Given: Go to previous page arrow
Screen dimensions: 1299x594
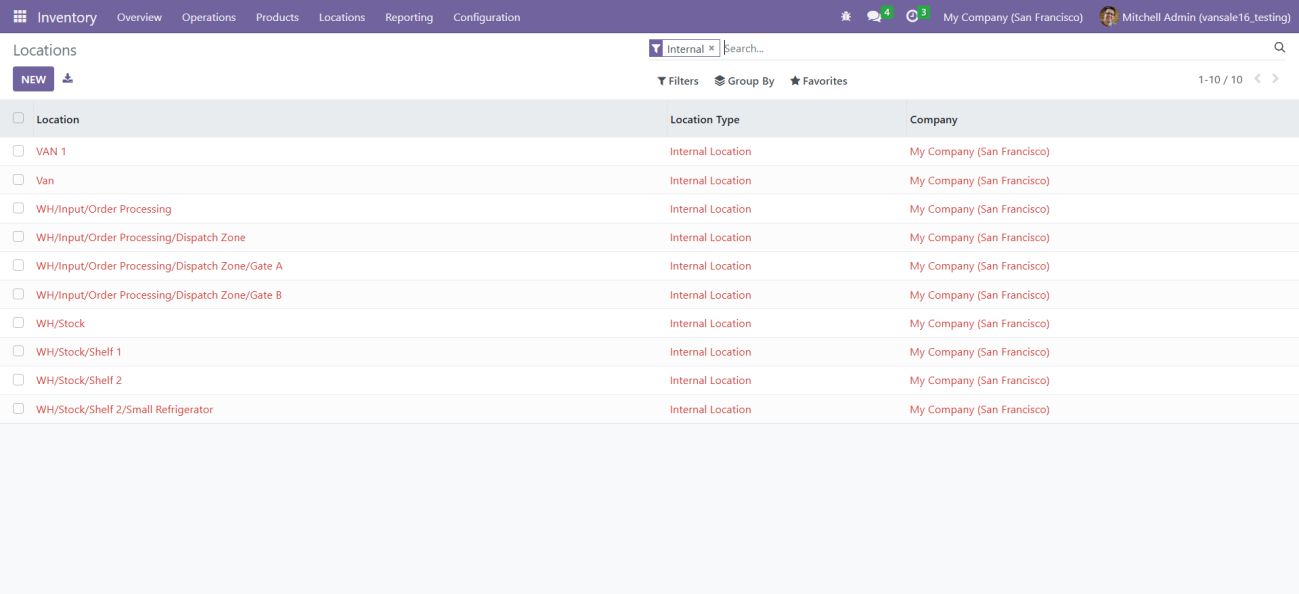Looking at the screenshot, I should pyautogui.click(x=1258, y=79).
